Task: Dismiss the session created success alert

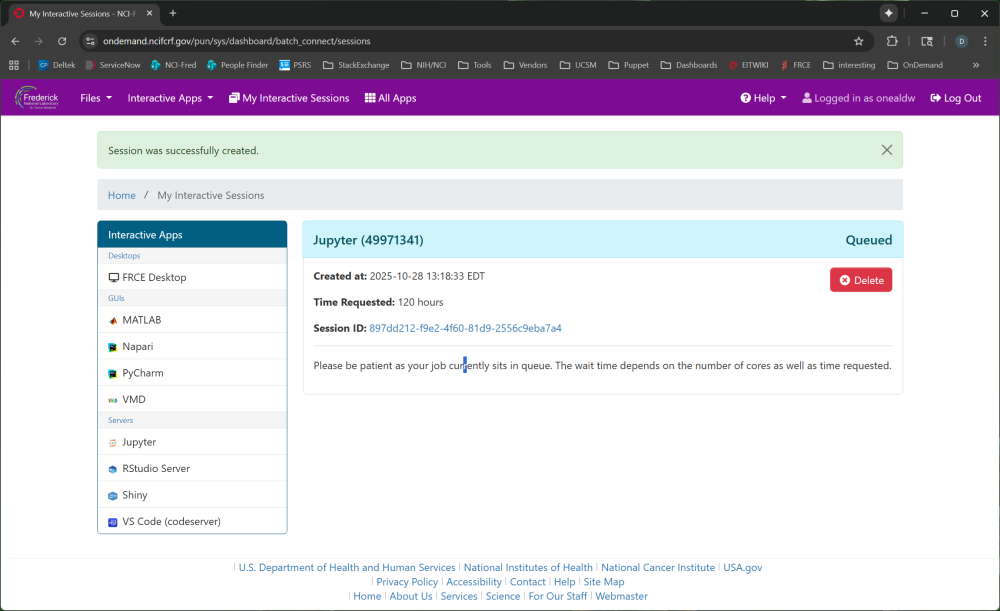Action: [x=886, y=150]
